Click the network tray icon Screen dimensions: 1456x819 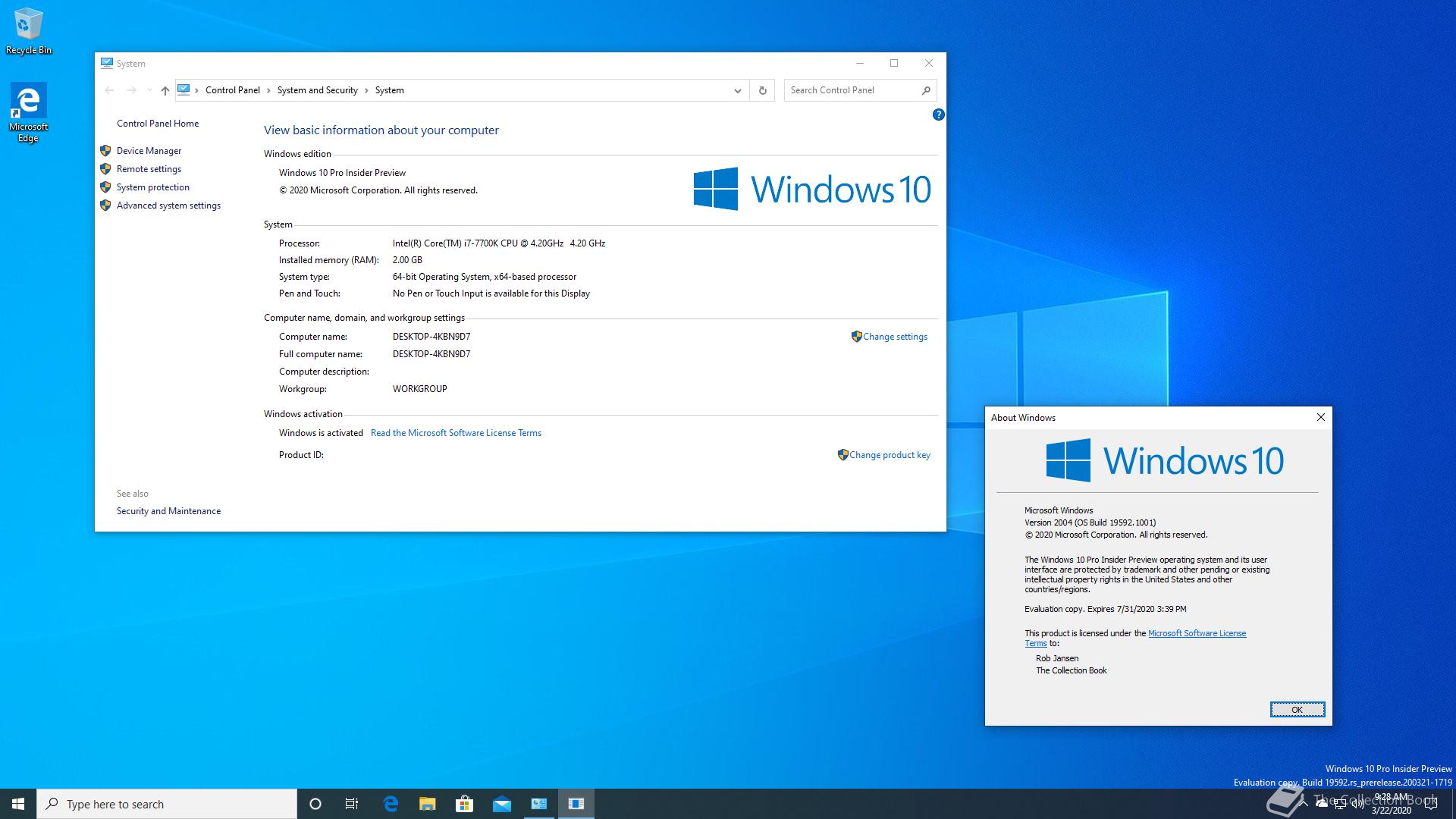1340,804
